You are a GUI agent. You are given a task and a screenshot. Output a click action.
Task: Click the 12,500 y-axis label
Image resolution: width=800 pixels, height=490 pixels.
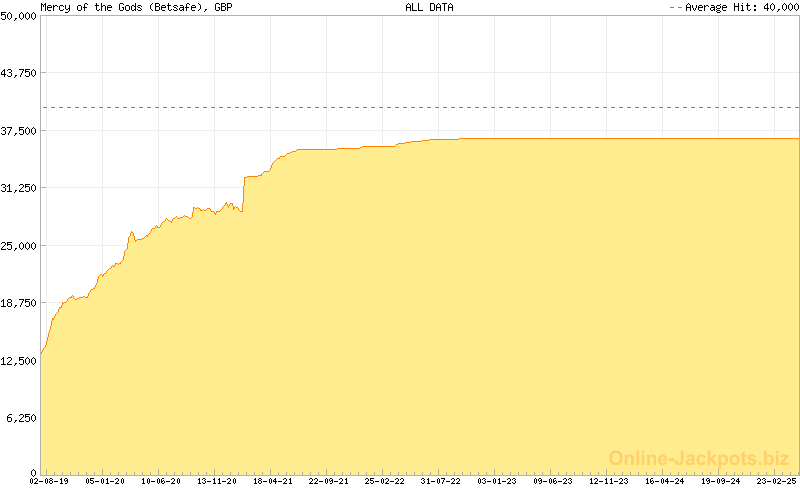coord(18,361)
